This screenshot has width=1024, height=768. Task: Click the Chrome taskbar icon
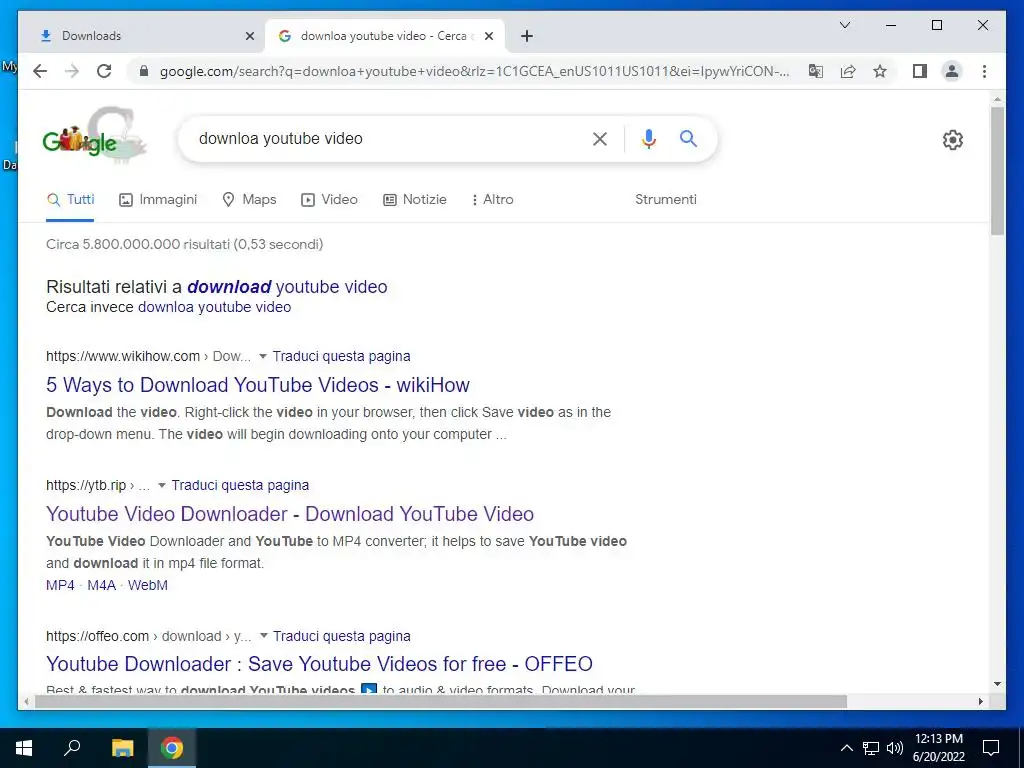pyautogui.click(x=172, y=748)
